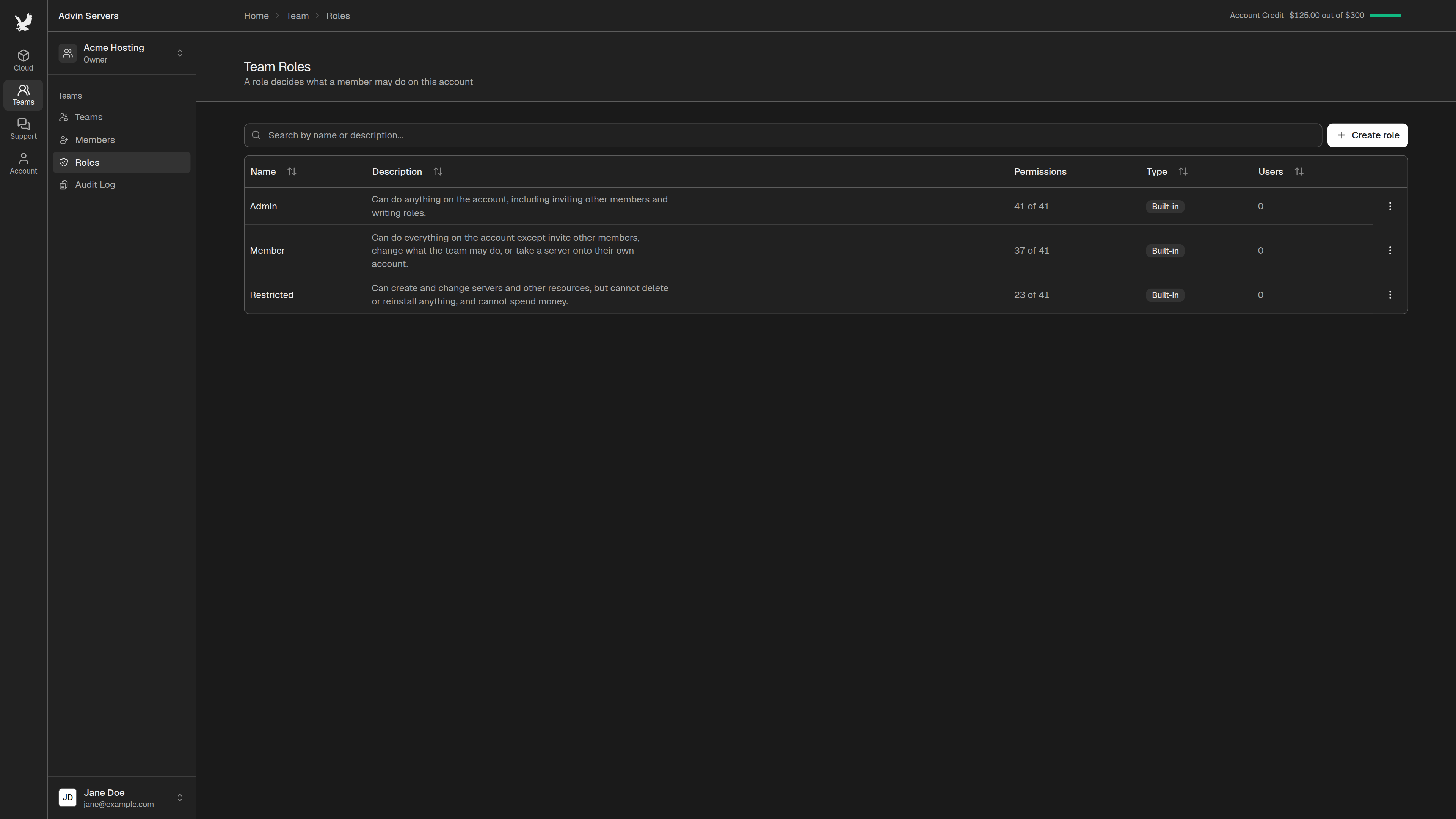1456x819 pixels.
Task: Expand the Jane Doe user menu
Action: [180, 797]
